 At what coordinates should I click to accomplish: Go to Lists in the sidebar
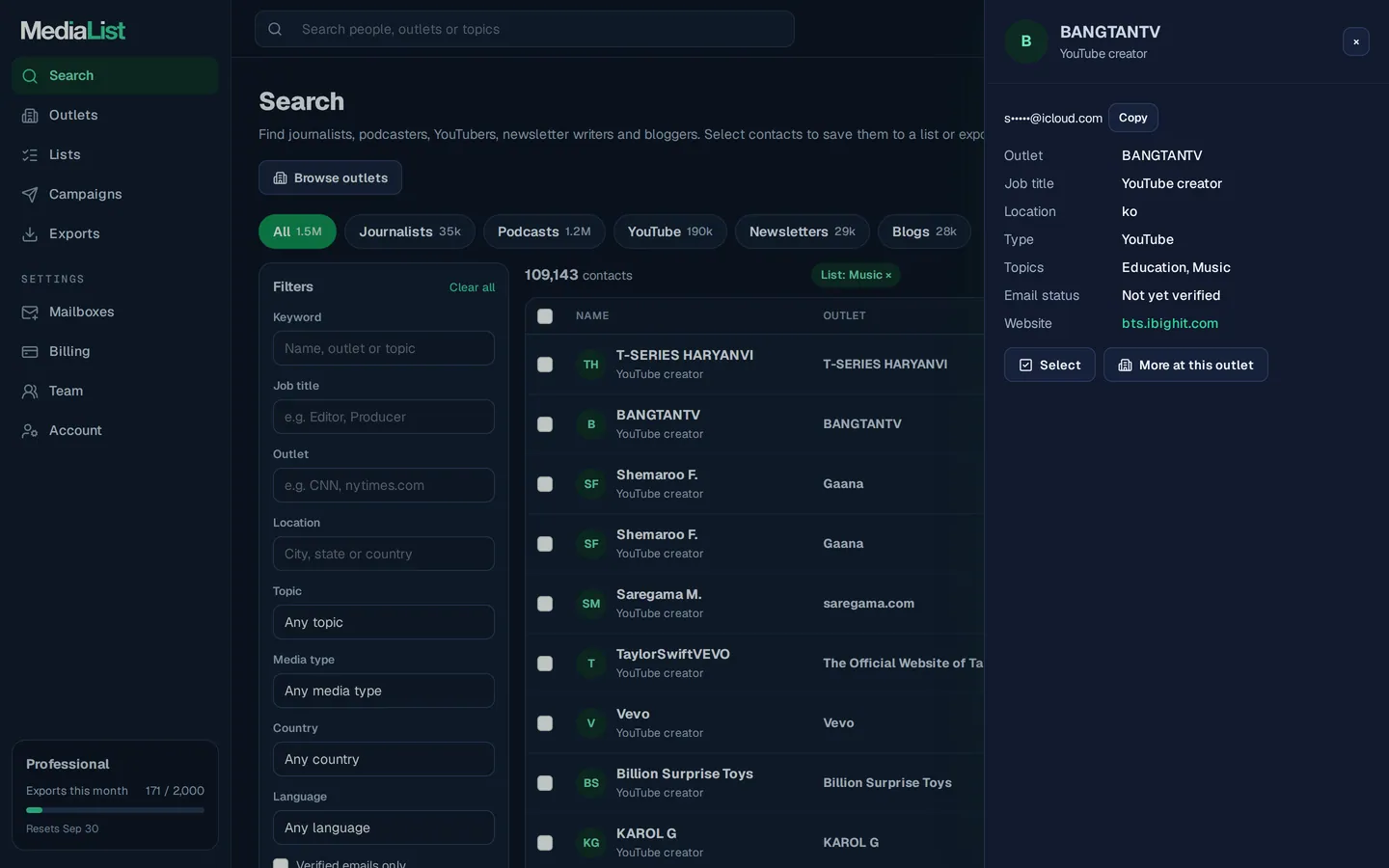coord(115,154)
